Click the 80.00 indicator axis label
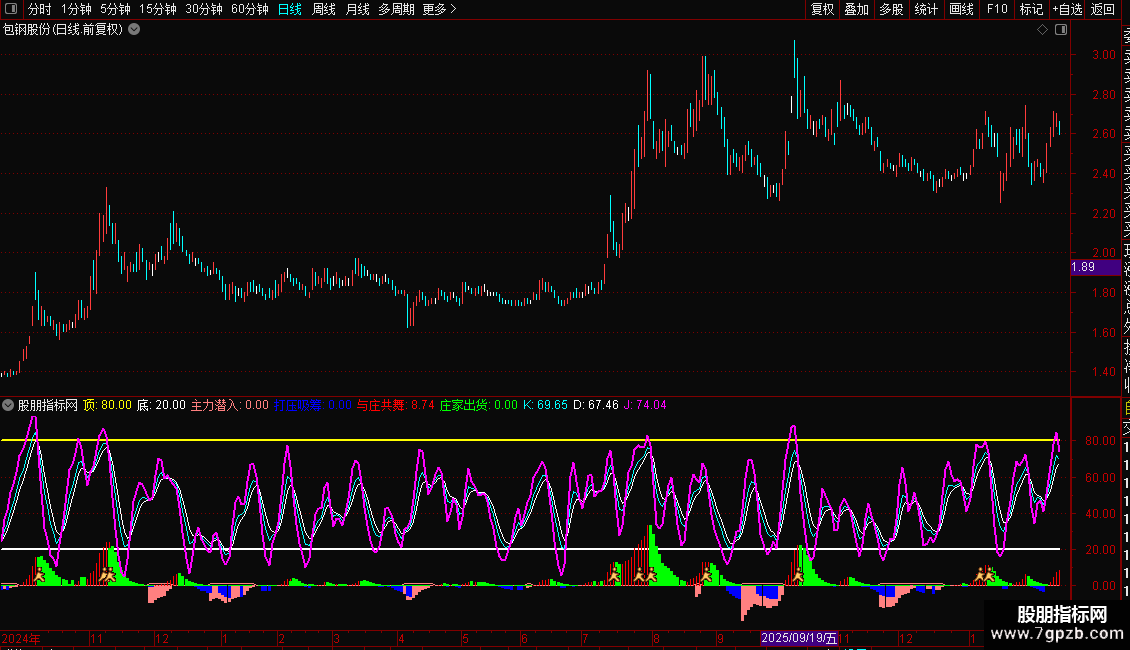 click(1101, 441)
